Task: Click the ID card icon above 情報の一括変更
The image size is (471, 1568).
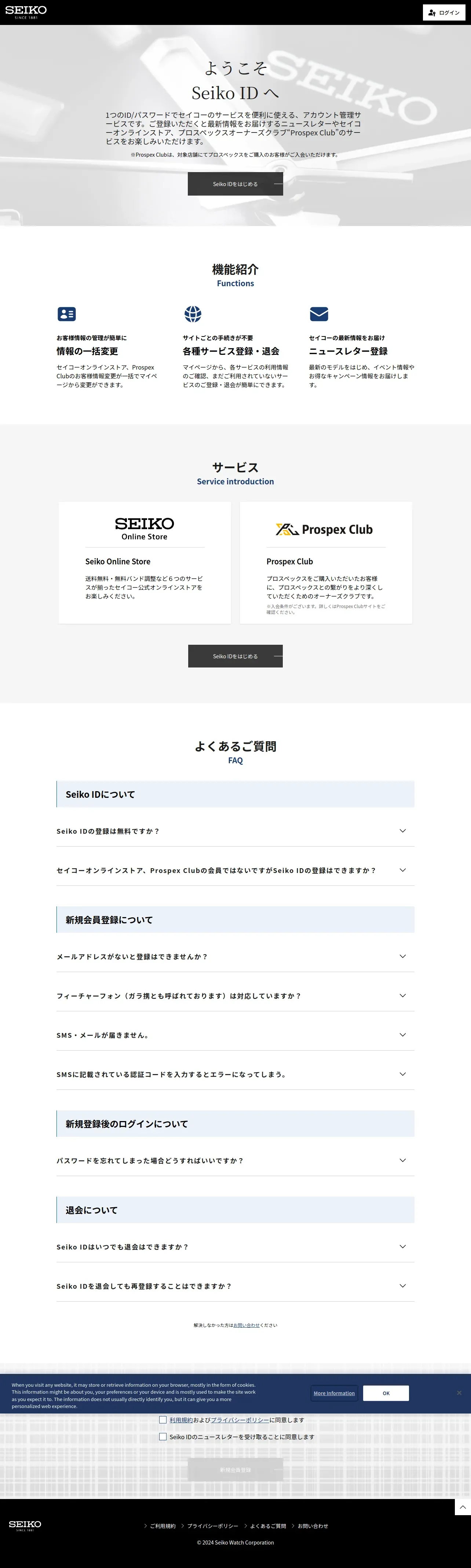Action: 66,314
